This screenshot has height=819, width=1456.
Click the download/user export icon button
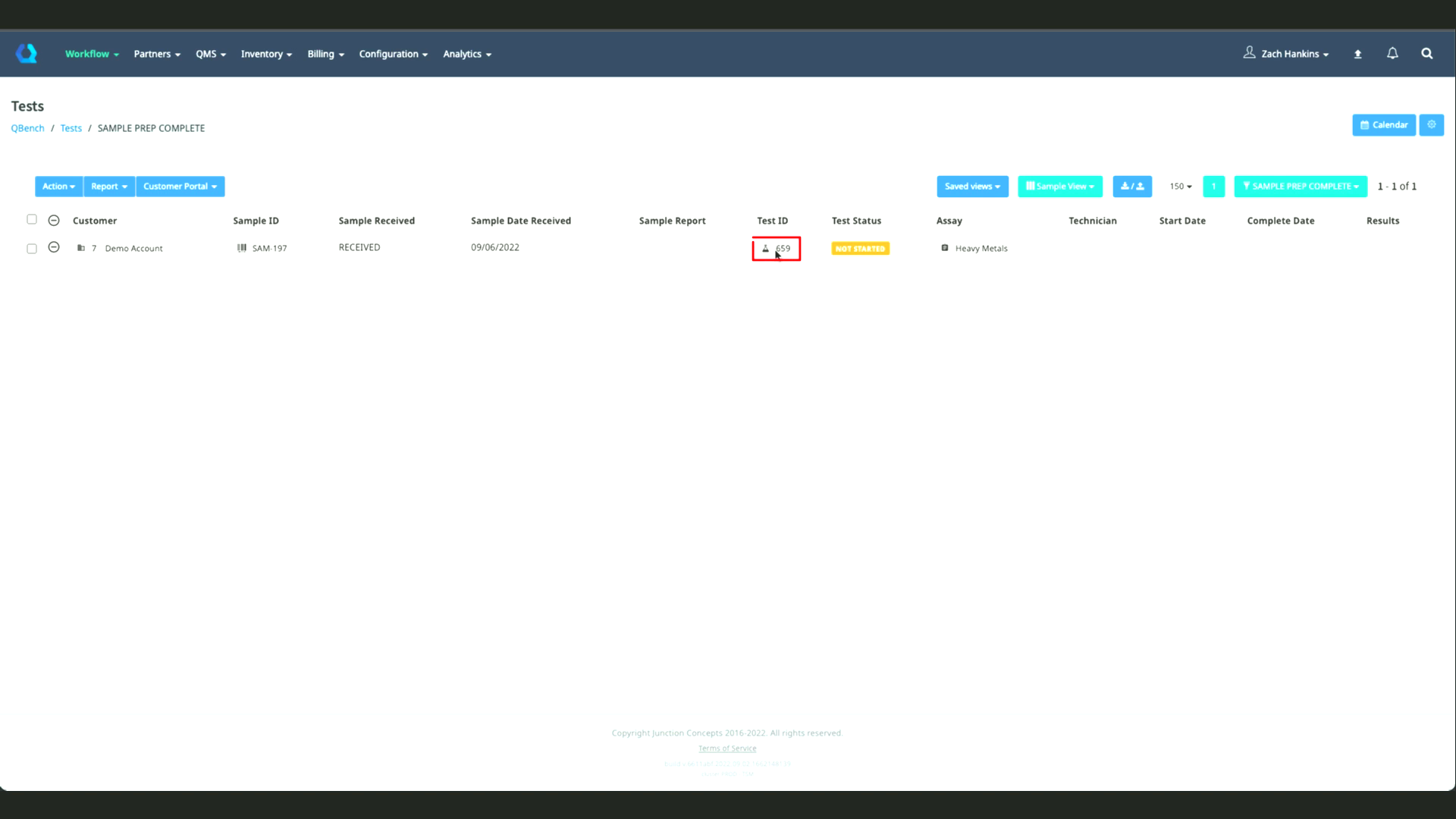(1131, 187)
